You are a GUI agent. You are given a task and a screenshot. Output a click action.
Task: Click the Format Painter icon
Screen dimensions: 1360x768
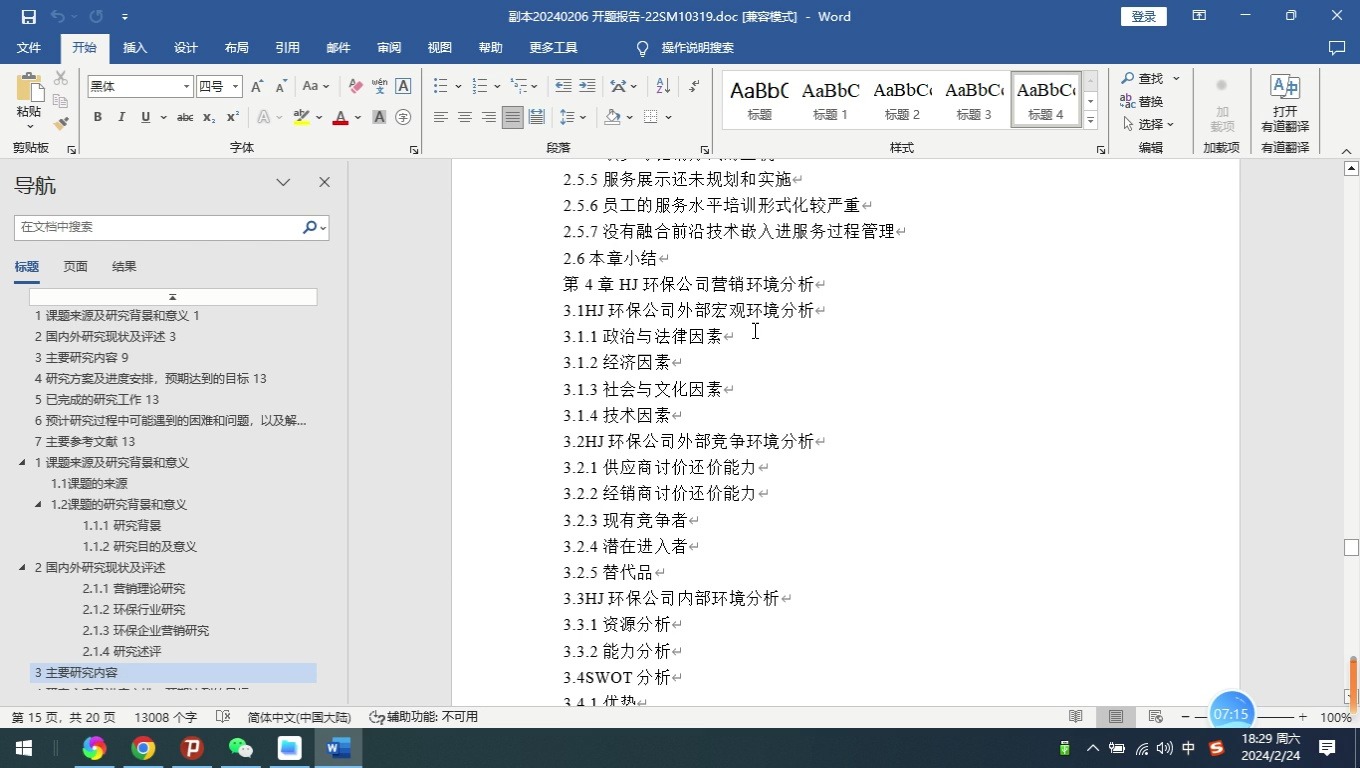pos(60,124)
